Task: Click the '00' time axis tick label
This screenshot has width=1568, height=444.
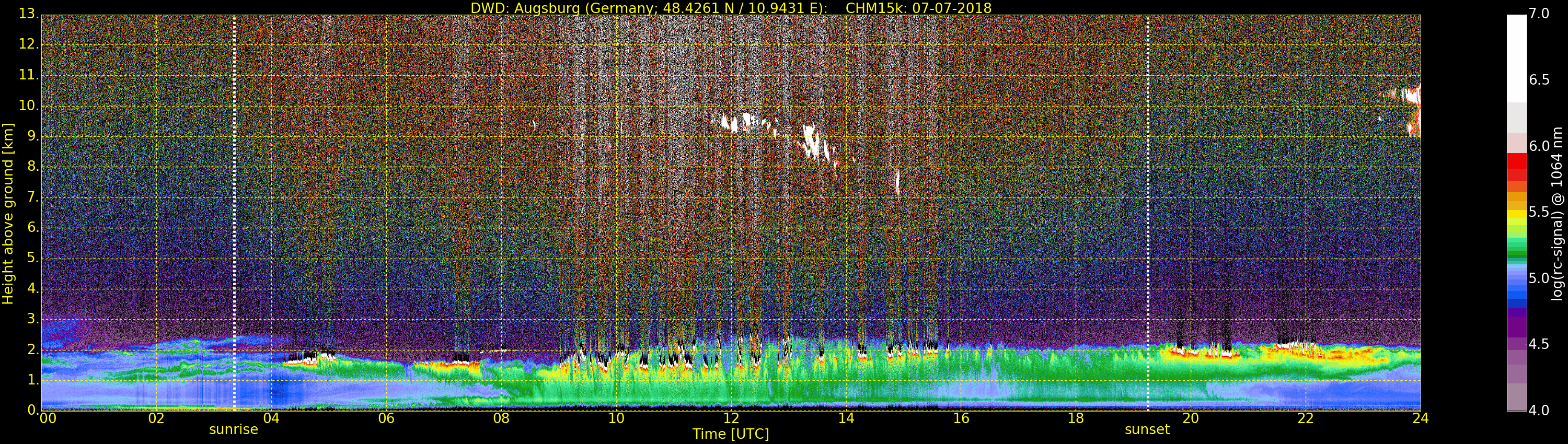Action: [48, 418]
